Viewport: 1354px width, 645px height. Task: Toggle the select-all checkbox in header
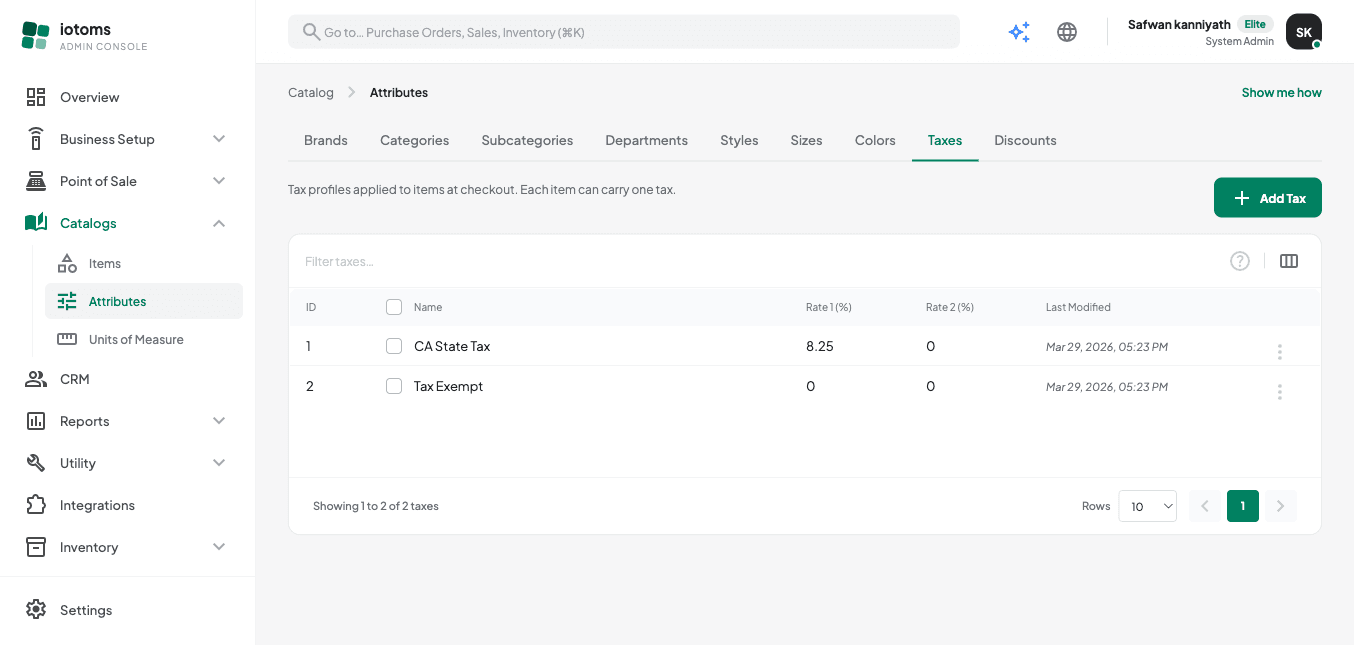[394, 307]
